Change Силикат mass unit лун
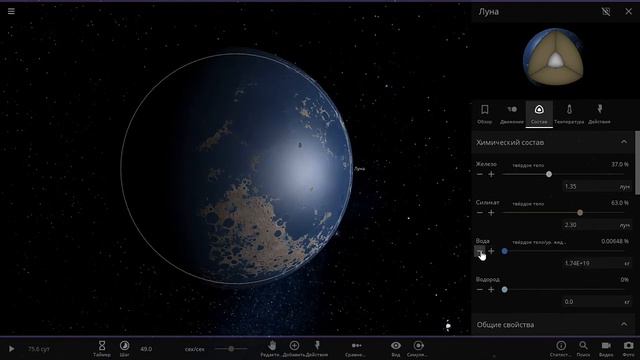The width and height of the screenshot is (640, 360). (x=624, y=225)
